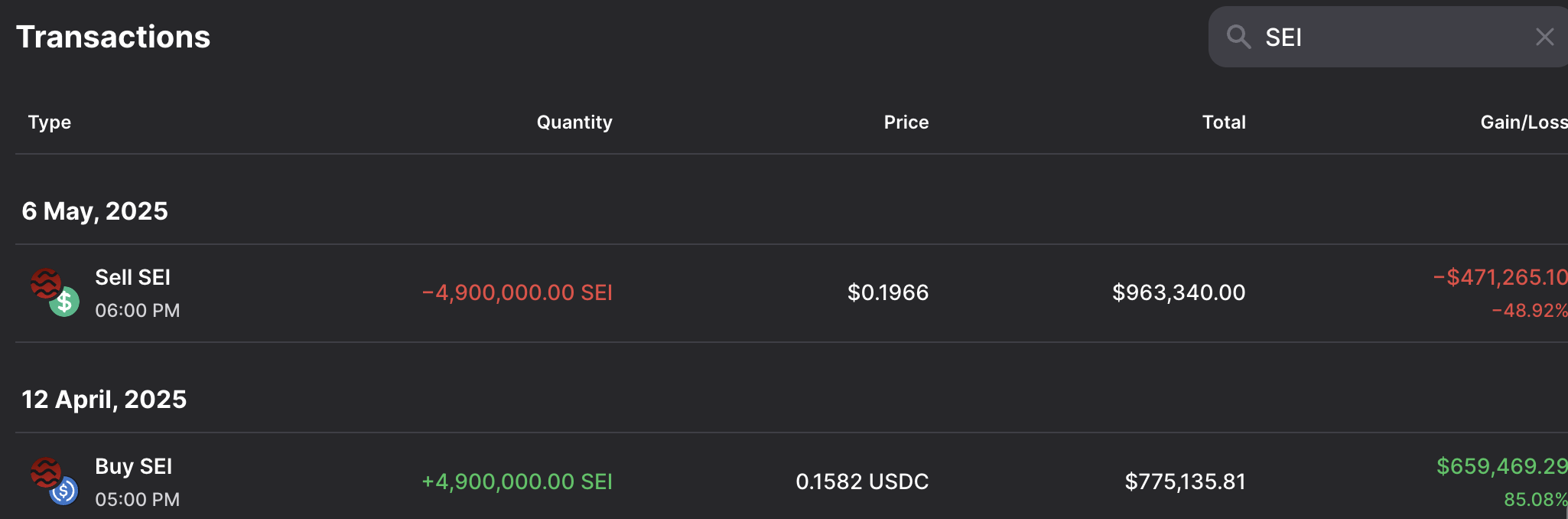Click the $963,340.00 total value
Viewport: 1568px width, 519px height.
(x=1178, y=292)
